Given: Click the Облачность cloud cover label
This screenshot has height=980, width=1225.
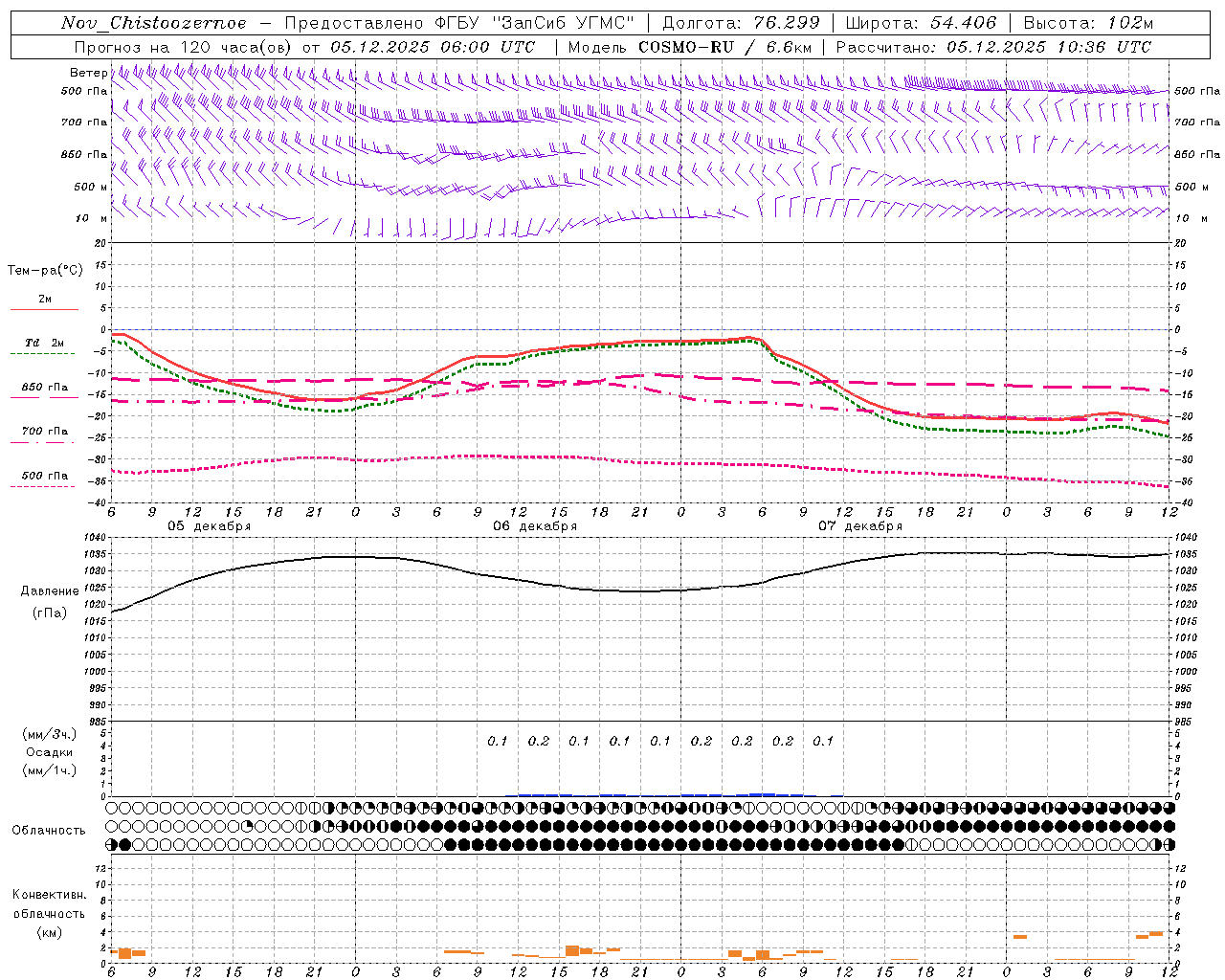Looking at the screenshot, I should (x=49, y=831).
